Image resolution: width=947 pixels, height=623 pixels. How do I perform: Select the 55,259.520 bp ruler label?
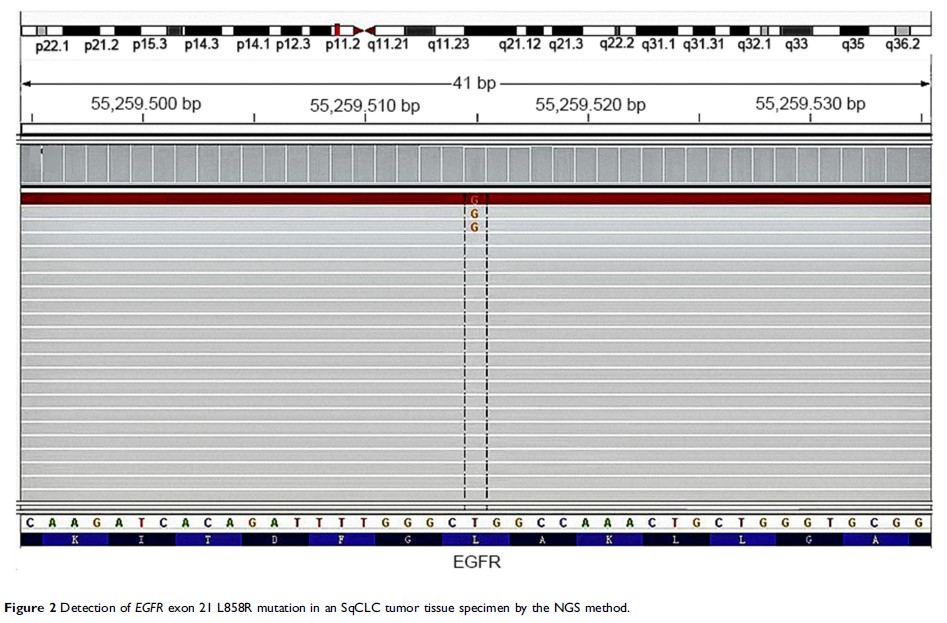pos(590,104)
